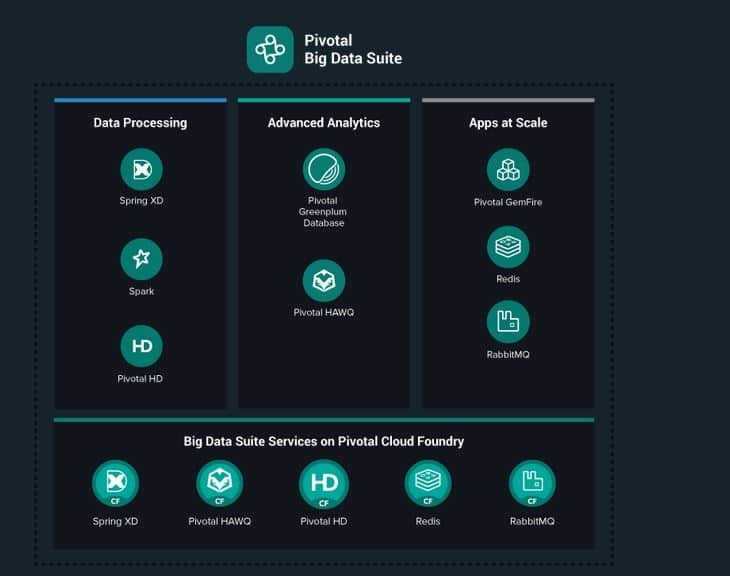Click the Pivotal HD CF service icon
This screenshot has width=730, height=576.
pyautogui.click(x=324, y=483)
